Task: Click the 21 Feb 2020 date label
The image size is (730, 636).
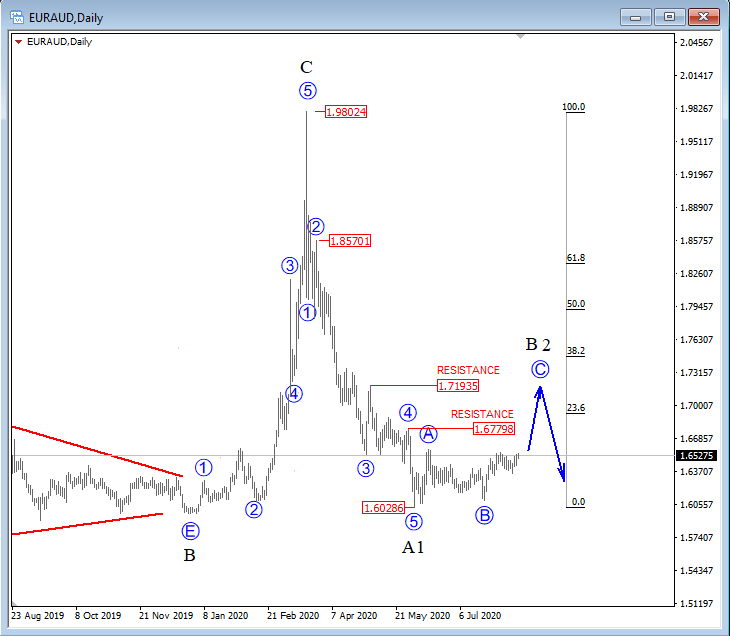Action: pos(291,616)
